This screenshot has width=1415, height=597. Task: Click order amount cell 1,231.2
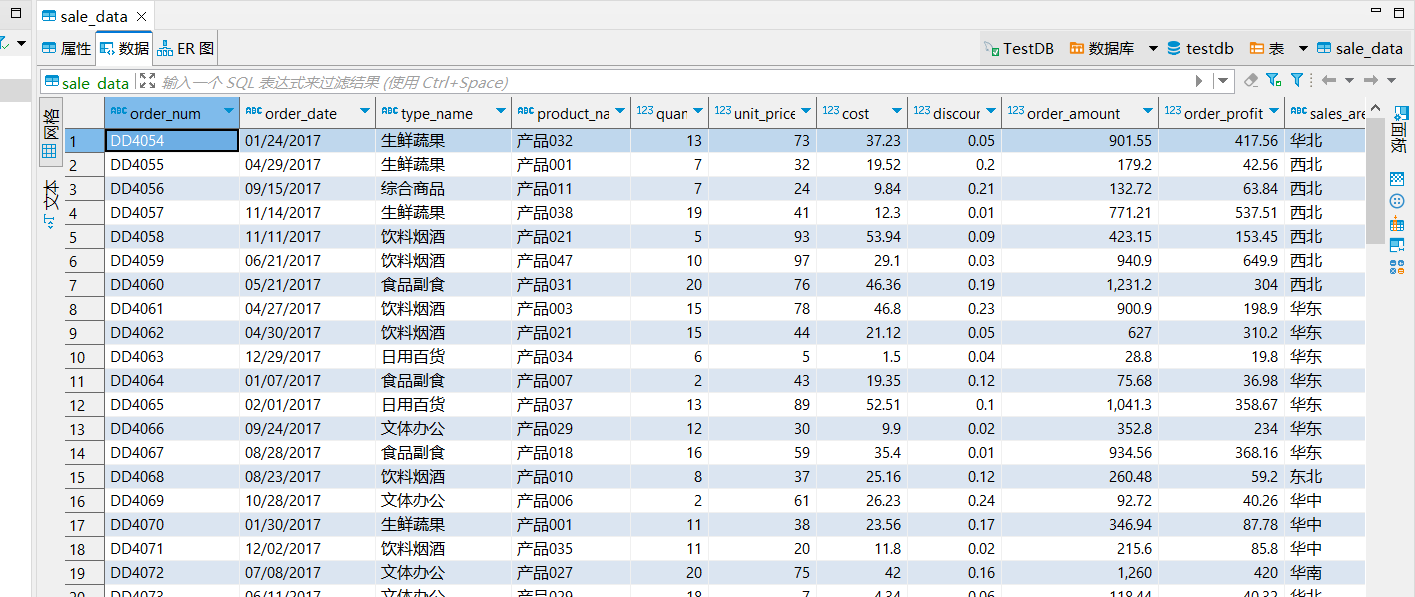[1080, 285]
